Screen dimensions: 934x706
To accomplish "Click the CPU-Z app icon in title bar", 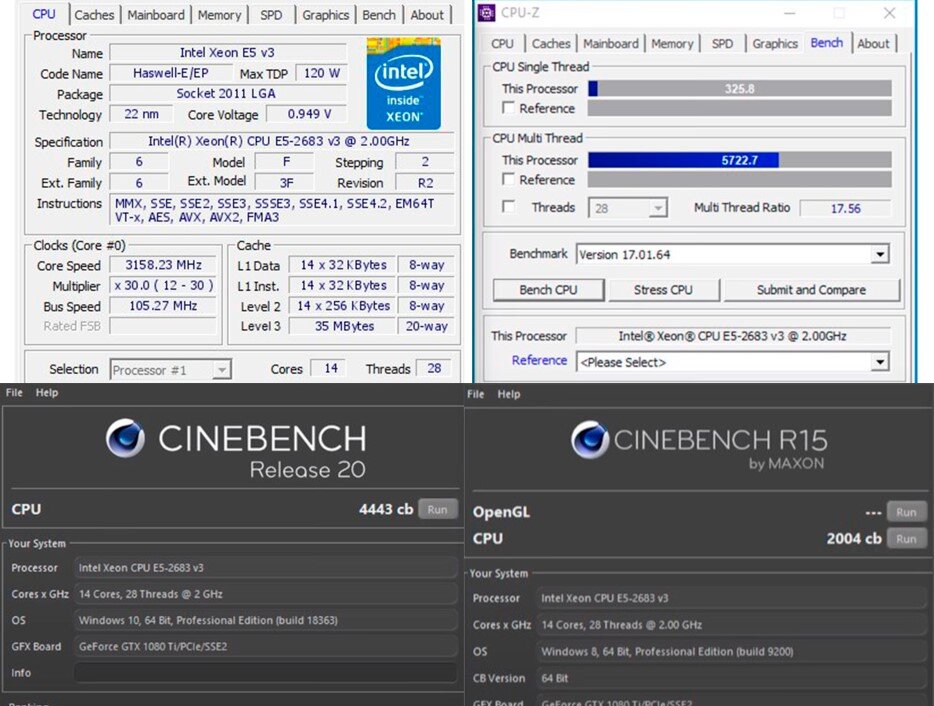I will (x=487, y=13).
